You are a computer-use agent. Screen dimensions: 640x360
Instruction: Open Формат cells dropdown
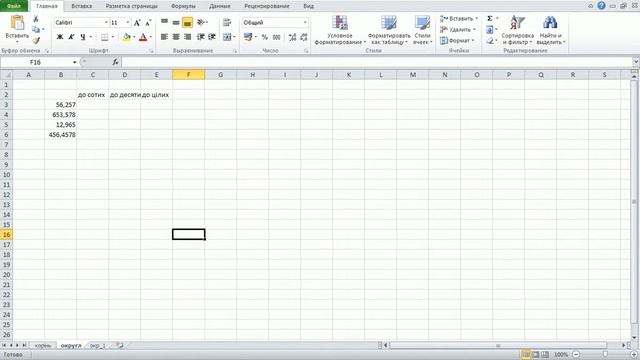click(x=458, y=41)
